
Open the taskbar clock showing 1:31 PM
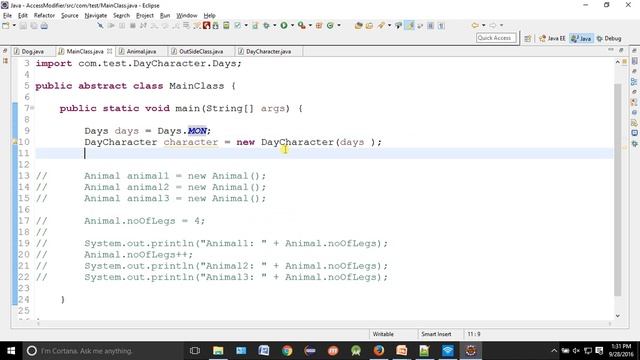coord(621,351)
